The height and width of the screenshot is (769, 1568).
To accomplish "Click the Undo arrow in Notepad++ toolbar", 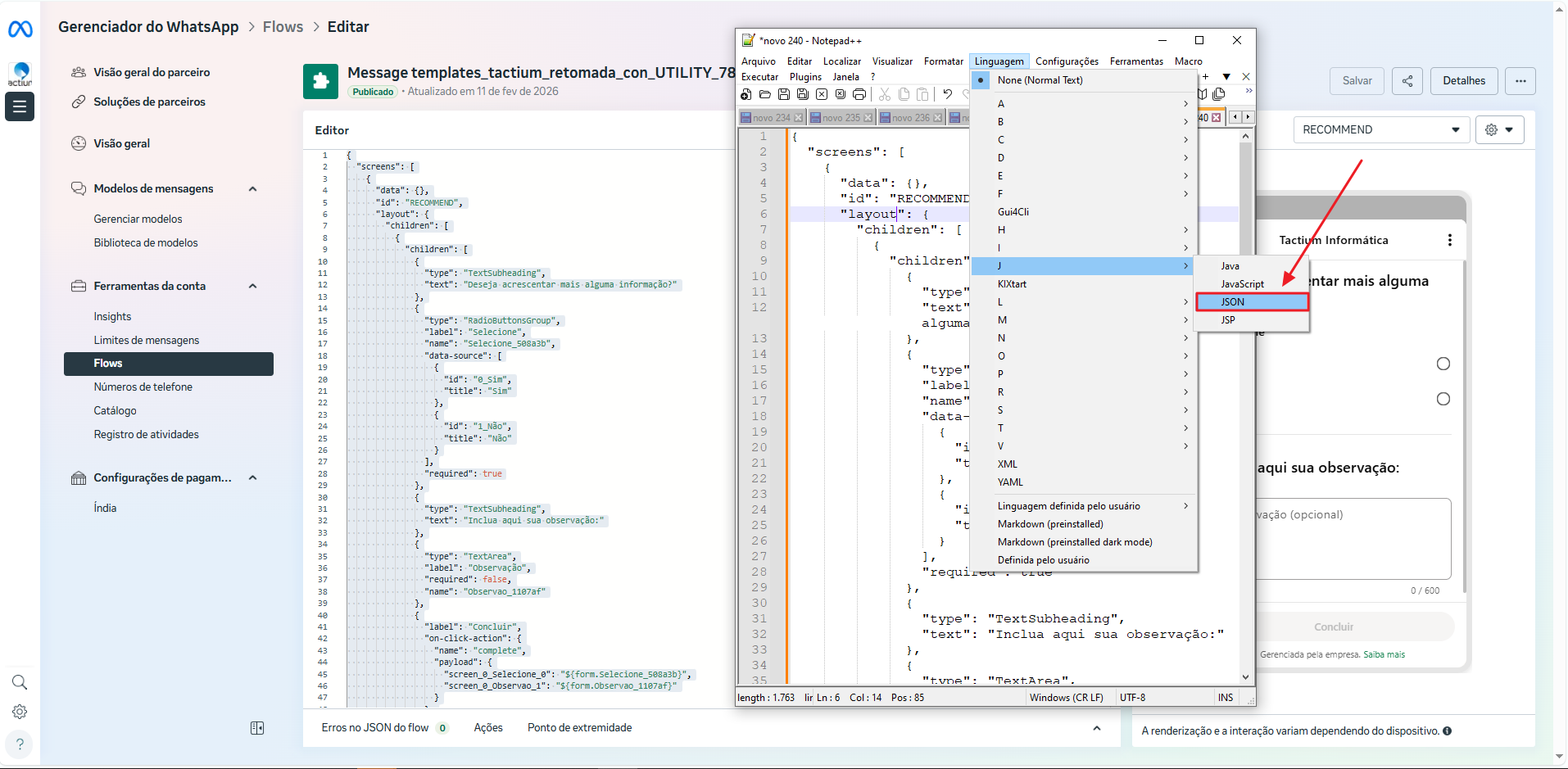I will (x=948, y=94).
